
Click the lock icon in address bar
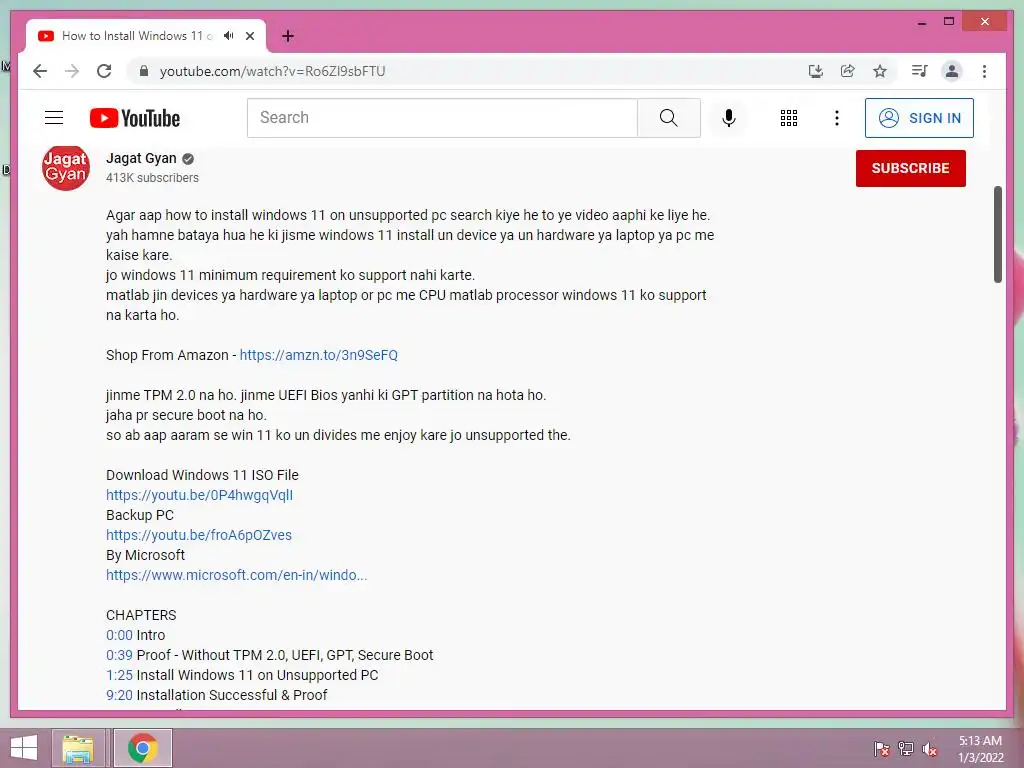(144, 71)
